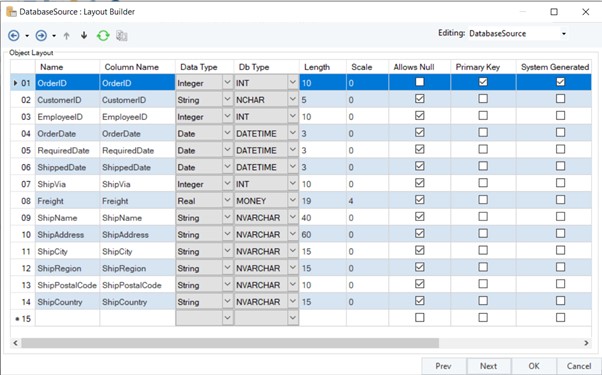Maximize the Layout Builder window

(554, 12)
